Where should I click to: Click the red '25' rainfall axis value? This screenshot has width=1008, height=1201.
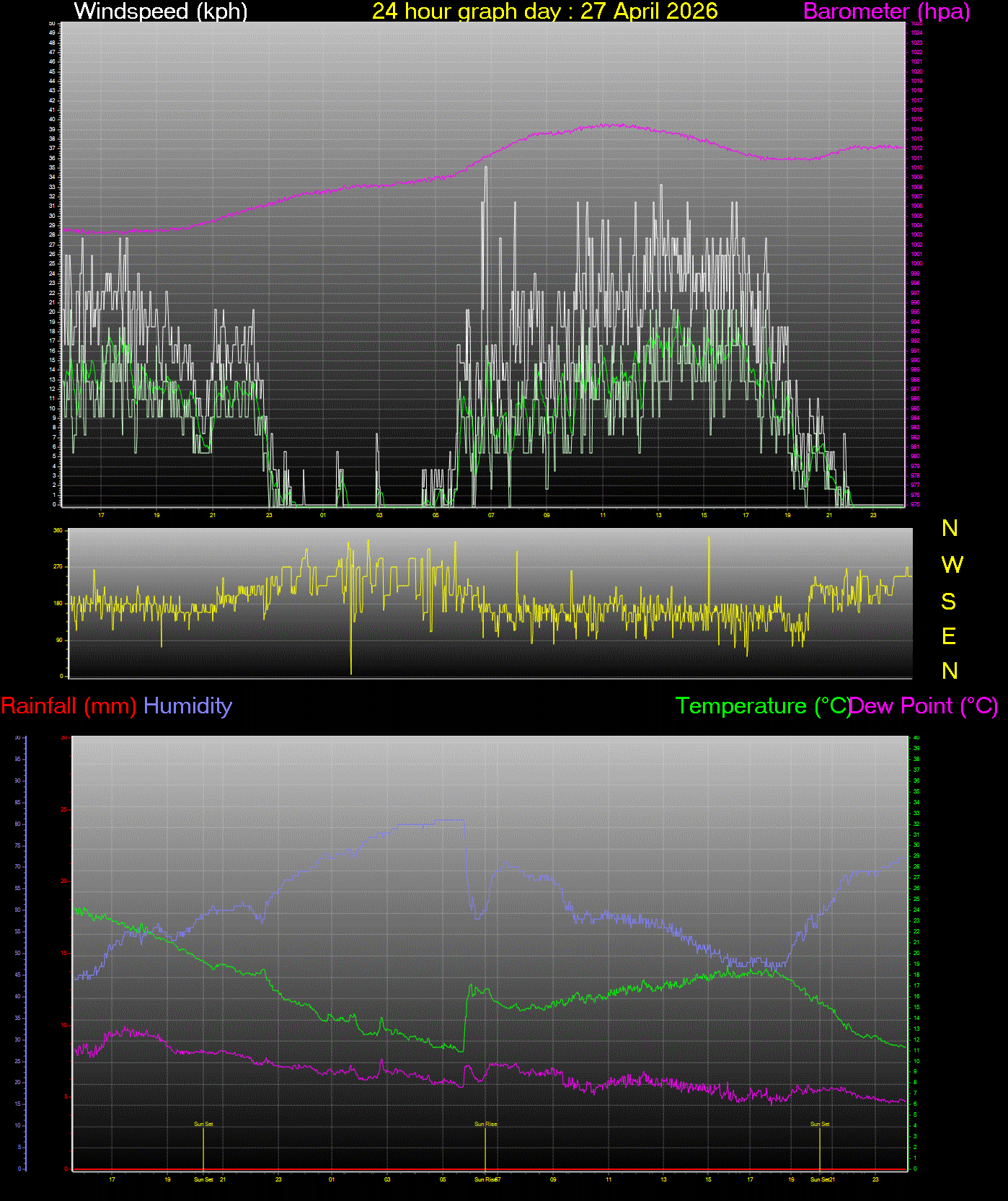(x=63, y=809)
